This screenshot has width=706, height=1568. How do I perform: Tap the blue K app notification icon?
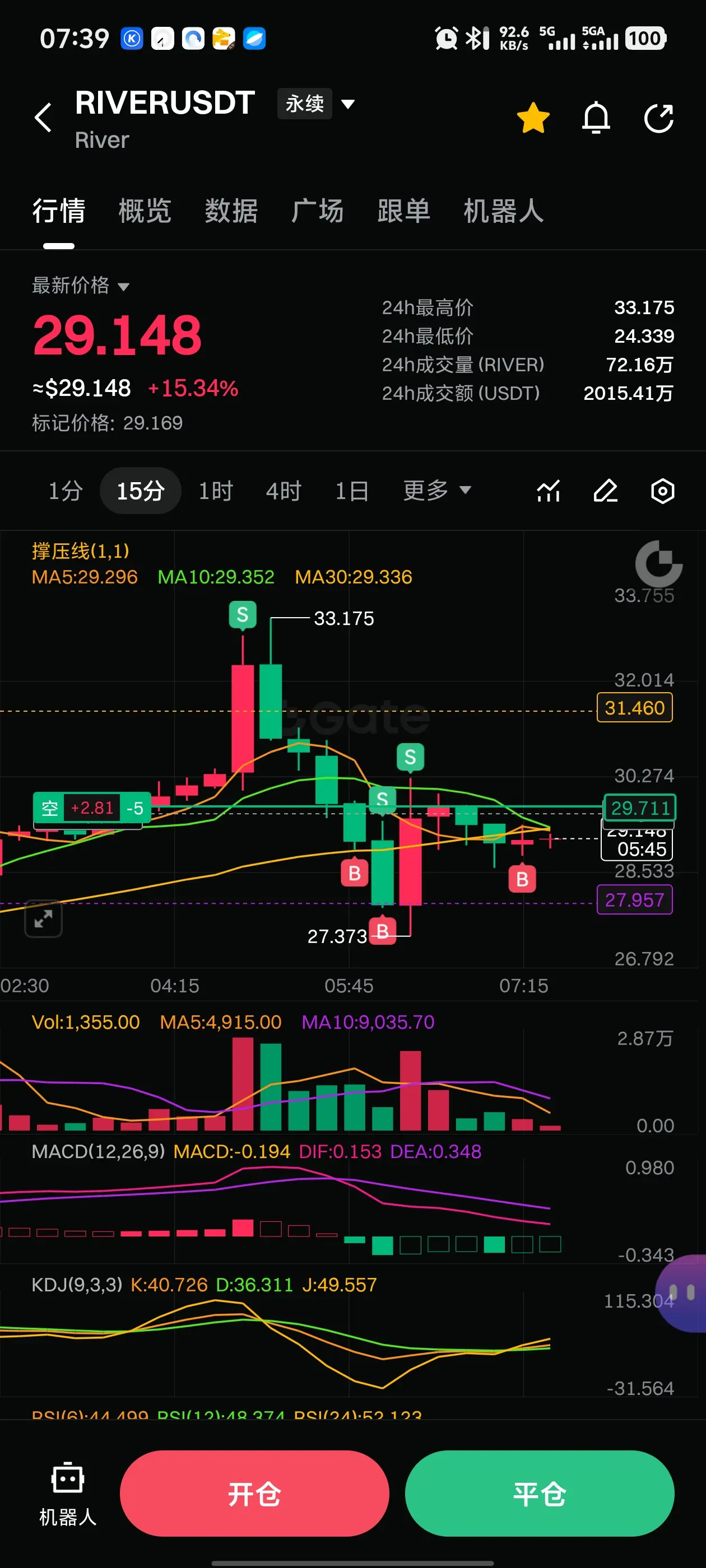(x=132, y=38)
